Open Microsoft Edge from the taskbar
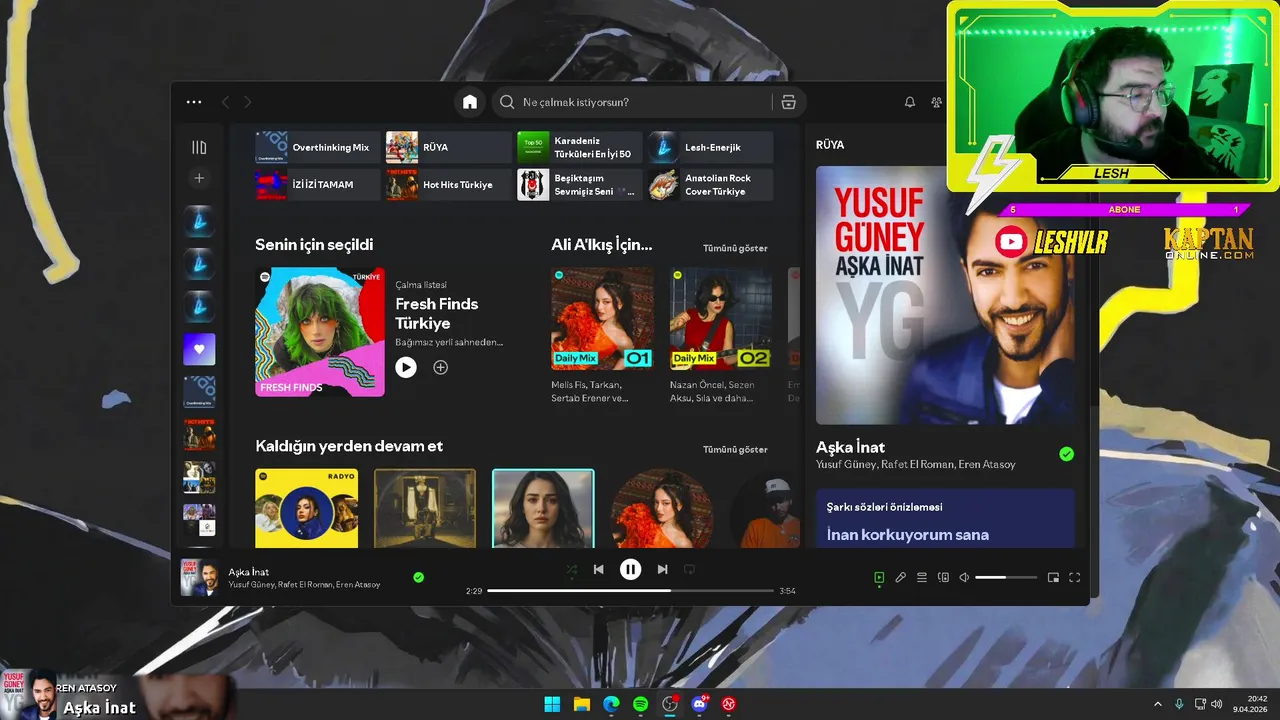Image resolution: width=1280 pixels, height=720 pixels. click(611, 704)
